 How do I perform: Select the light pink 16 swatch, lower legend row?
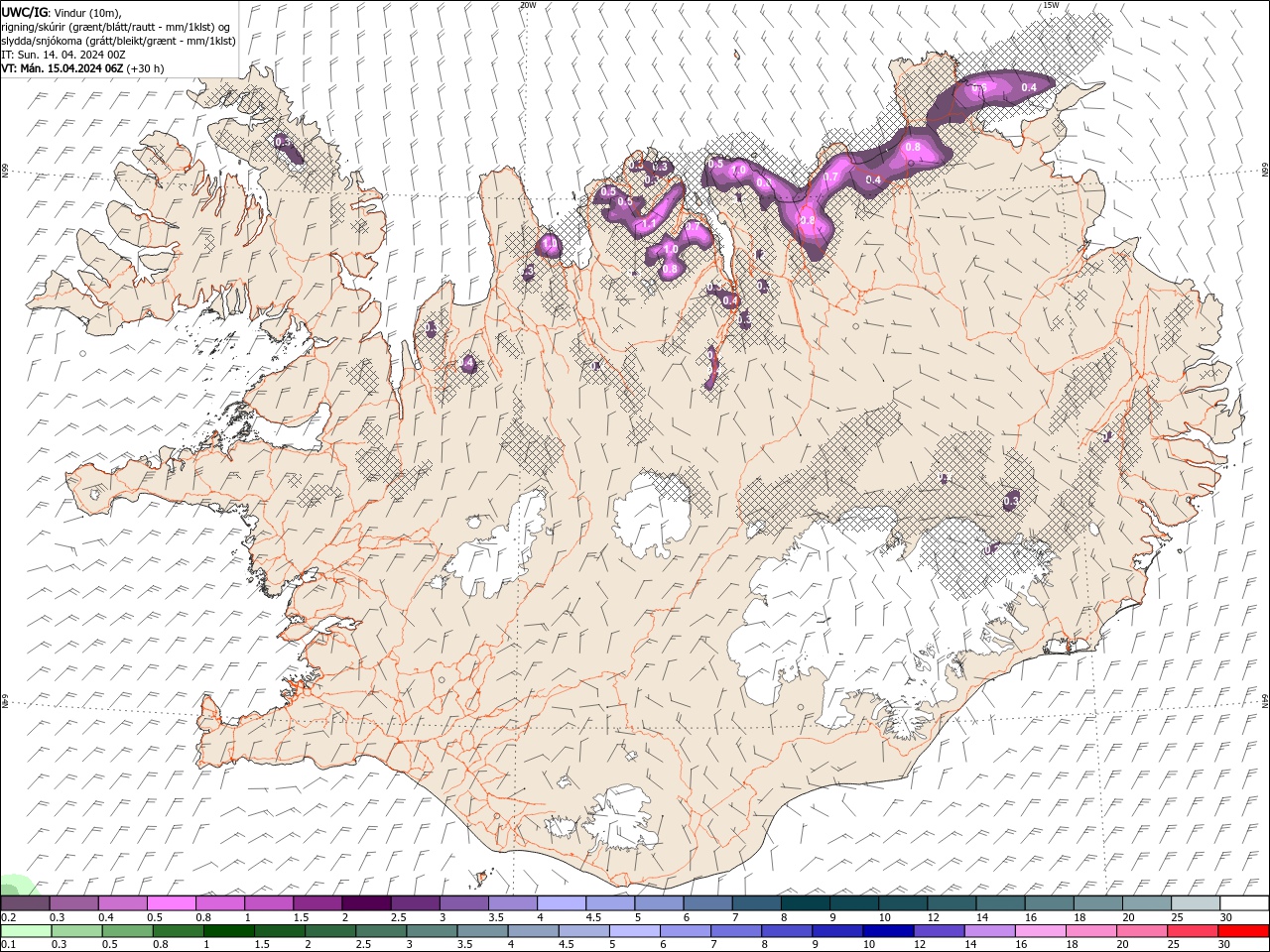coord(1041,931)
